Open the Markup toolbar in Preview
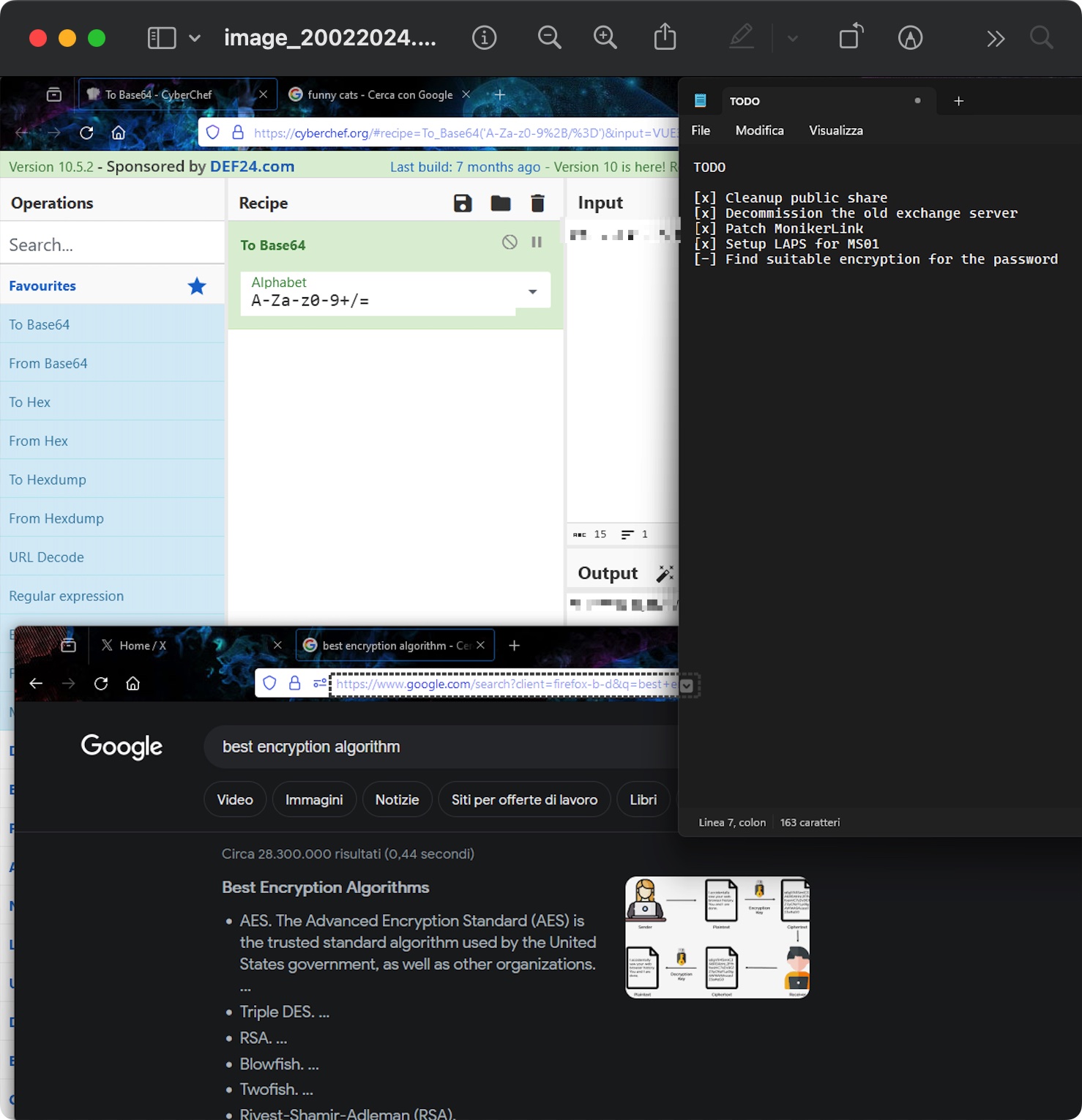The image size is (1082, 1120). (910, 37)
